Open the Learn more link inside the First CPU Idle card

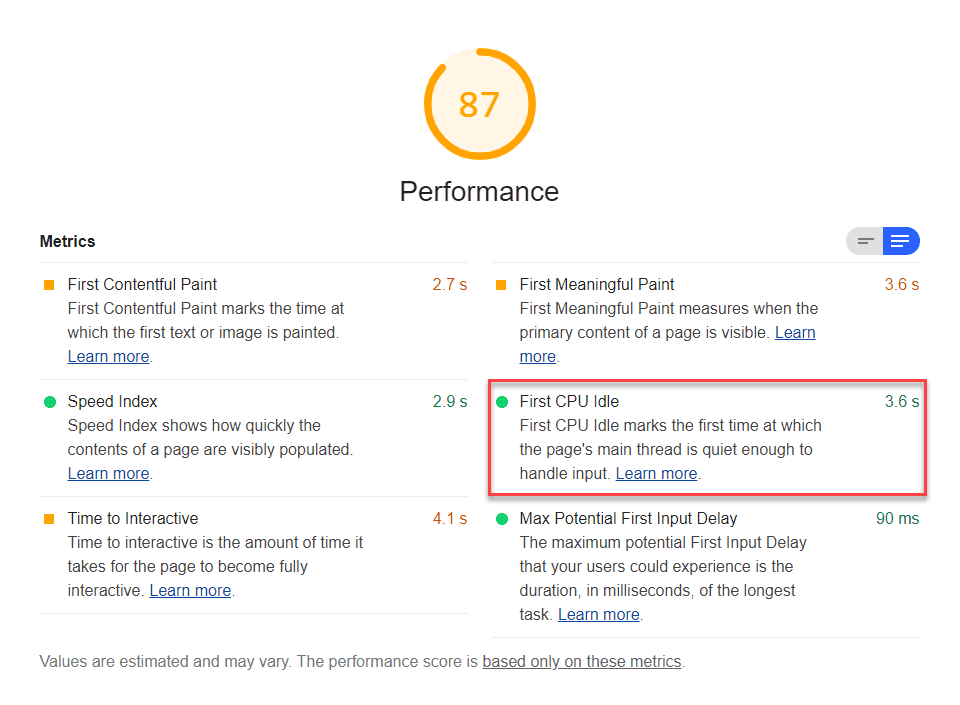656,473
